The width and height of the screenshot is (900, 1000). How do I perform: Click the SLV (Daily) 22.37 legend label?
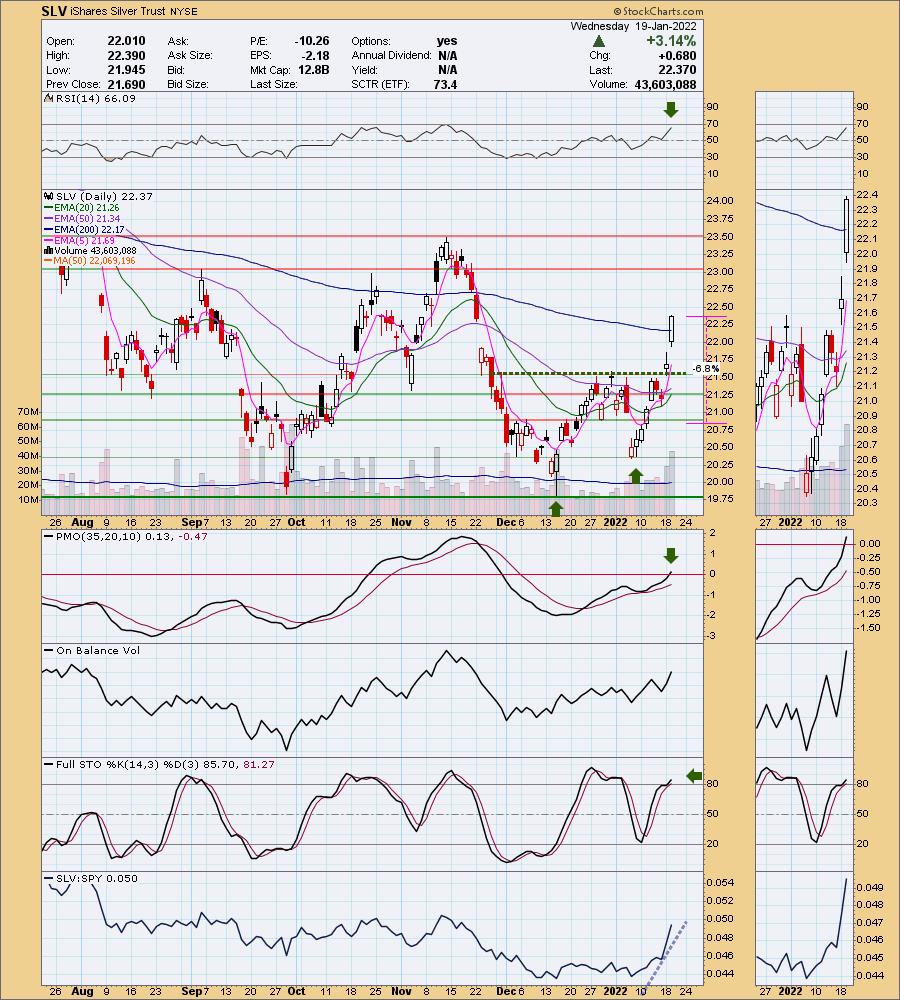click(104, 196)
